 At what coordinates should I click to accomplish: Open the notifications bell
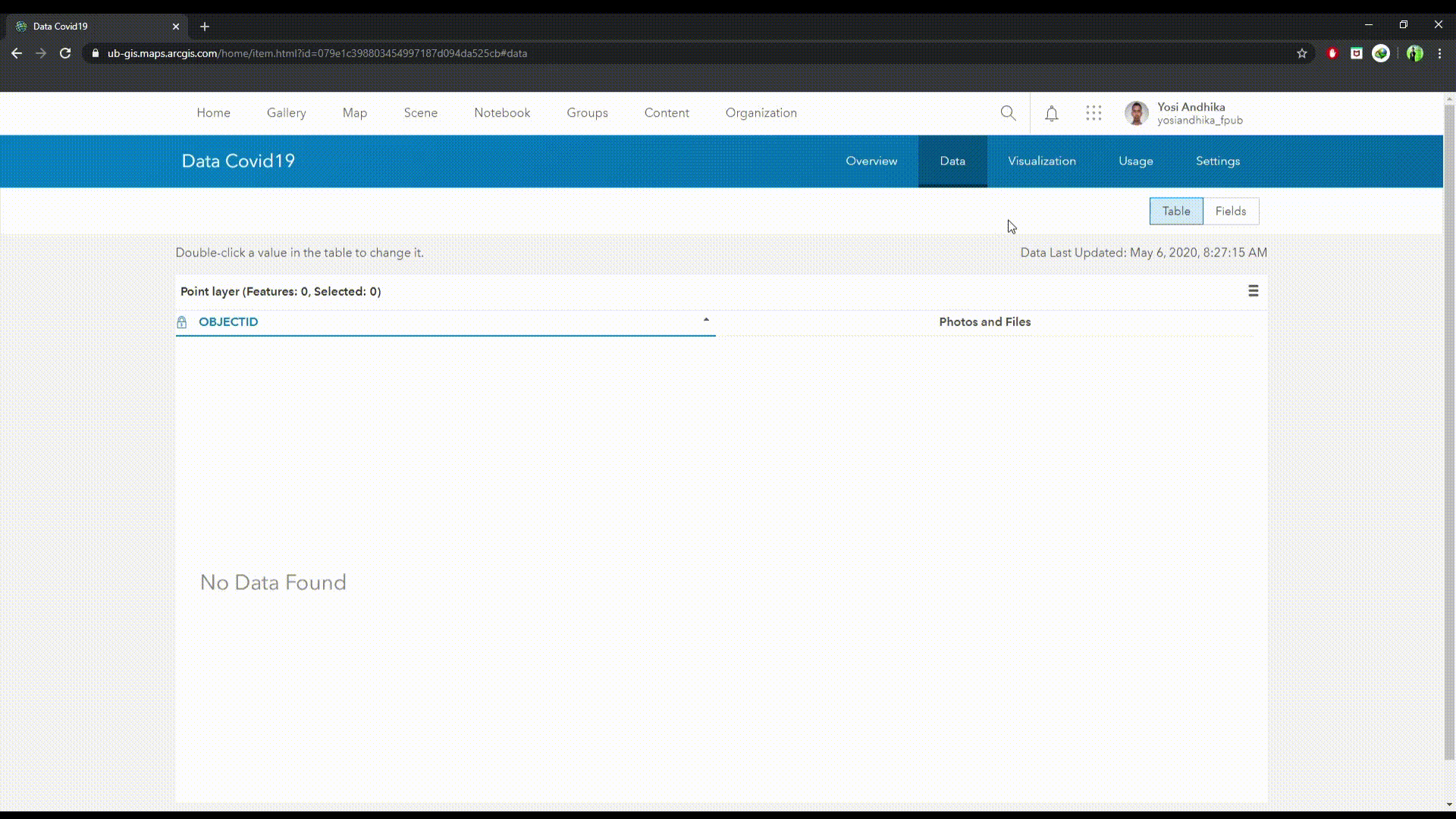[x=1052, y=114]
